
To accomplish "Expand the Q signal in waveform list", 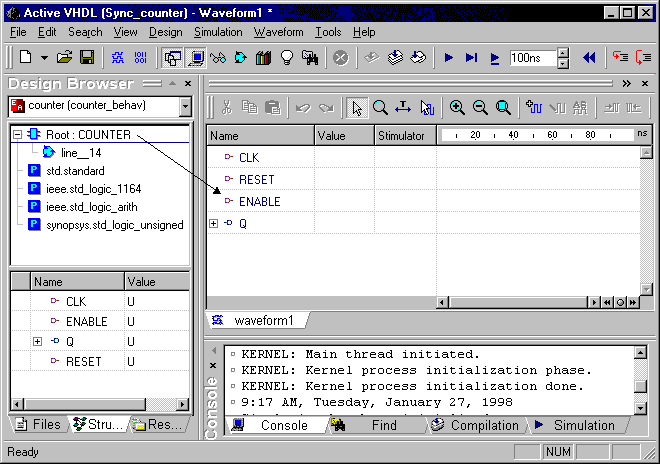I will (213, 224).
